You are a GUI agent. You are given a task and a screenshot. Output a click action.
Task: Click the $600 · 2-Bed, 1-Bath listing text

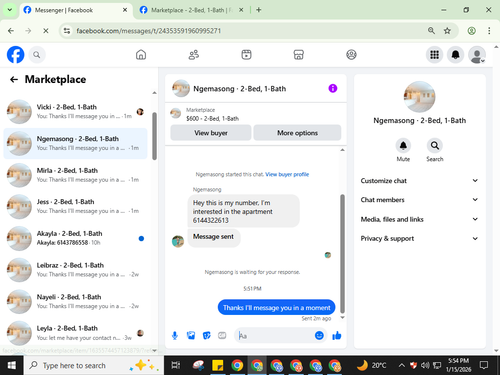pyautogui.click(x=212, y=118)
